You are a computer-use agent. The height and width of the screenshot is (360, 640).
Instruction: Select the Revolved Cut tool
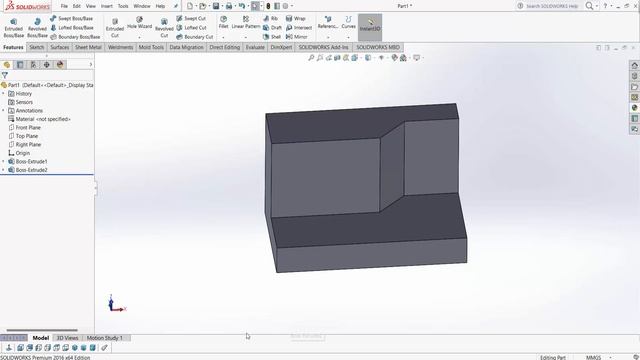click(x=164, y=28)
